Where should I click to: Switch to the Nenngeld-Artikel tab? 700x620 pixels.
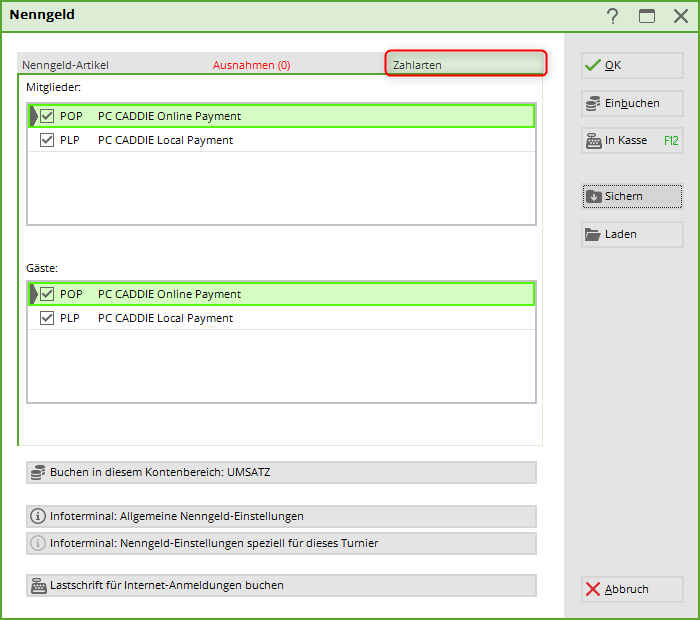point(66,65)
